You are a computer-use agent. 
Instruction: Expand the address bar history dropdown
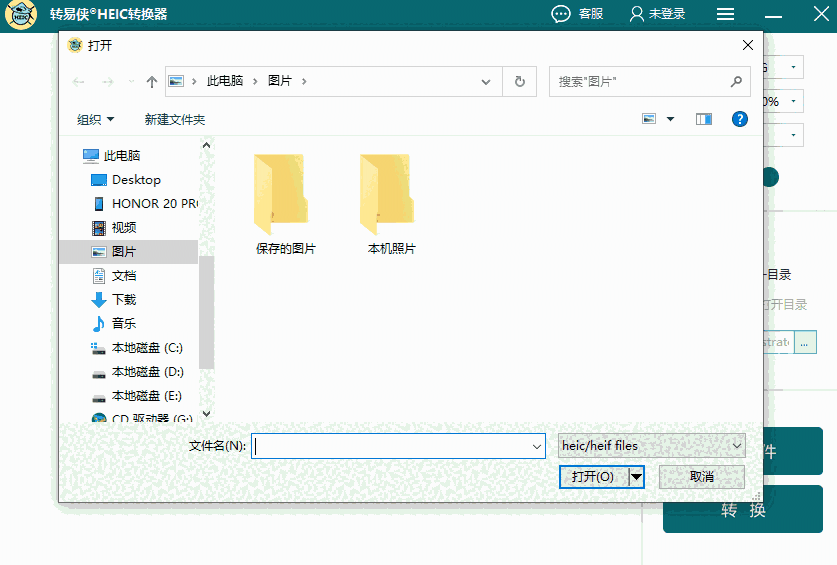[486, 82]
